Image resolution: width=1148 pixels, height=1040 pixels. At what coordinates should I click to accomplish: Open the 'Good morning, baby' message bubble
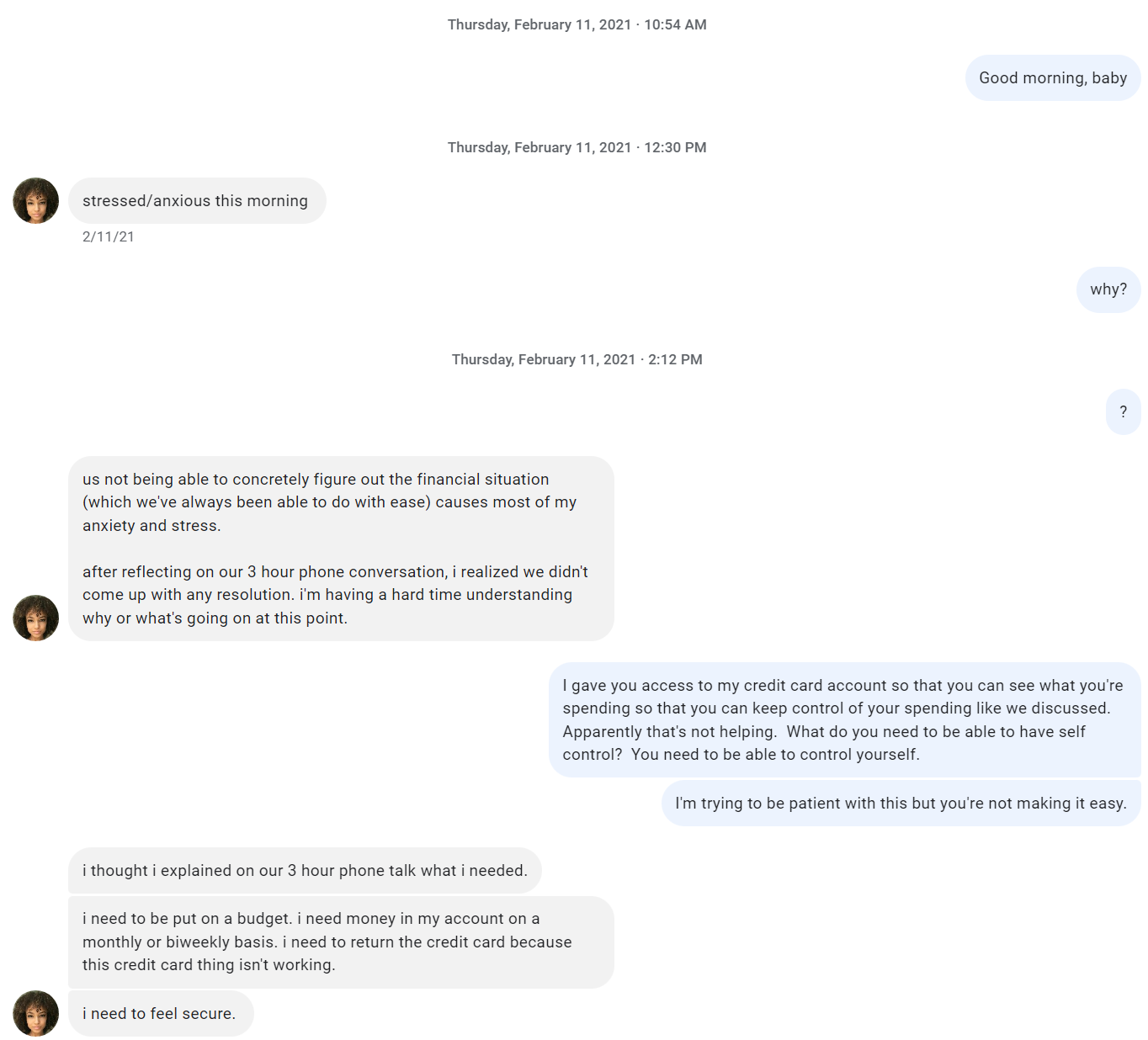[x=1052, y=77]
